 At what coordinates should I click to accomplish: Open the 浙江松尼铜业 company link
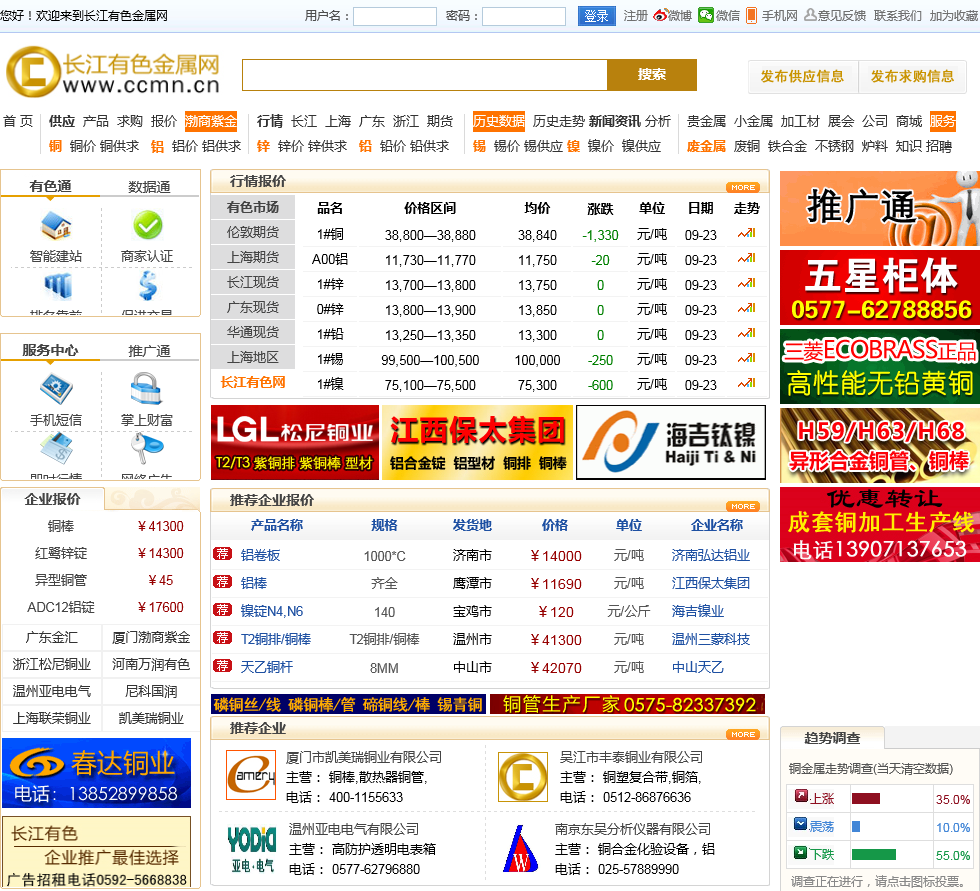(52, 664)
